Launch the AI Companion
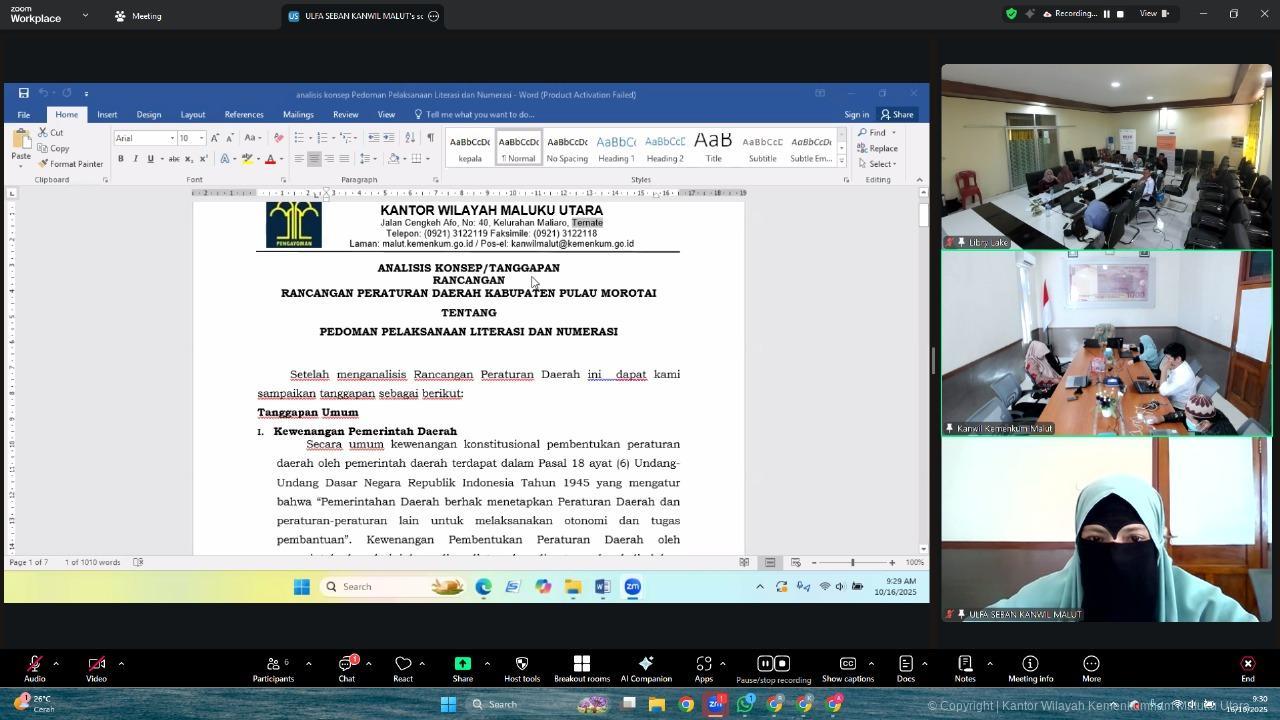The image size is (1280, 720). click(646, 665)
